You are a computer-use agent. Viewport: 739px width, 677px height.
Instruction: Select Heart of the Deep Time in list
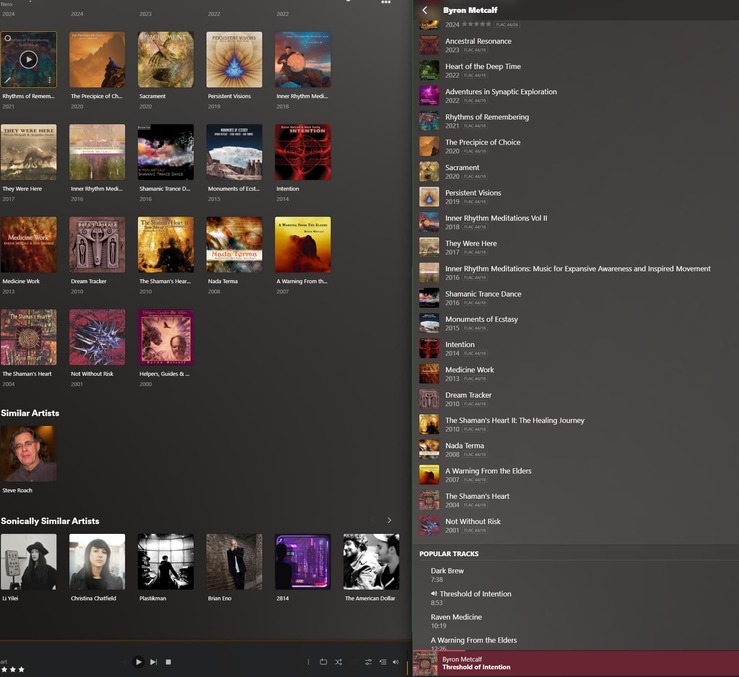[x=576, y=70]
